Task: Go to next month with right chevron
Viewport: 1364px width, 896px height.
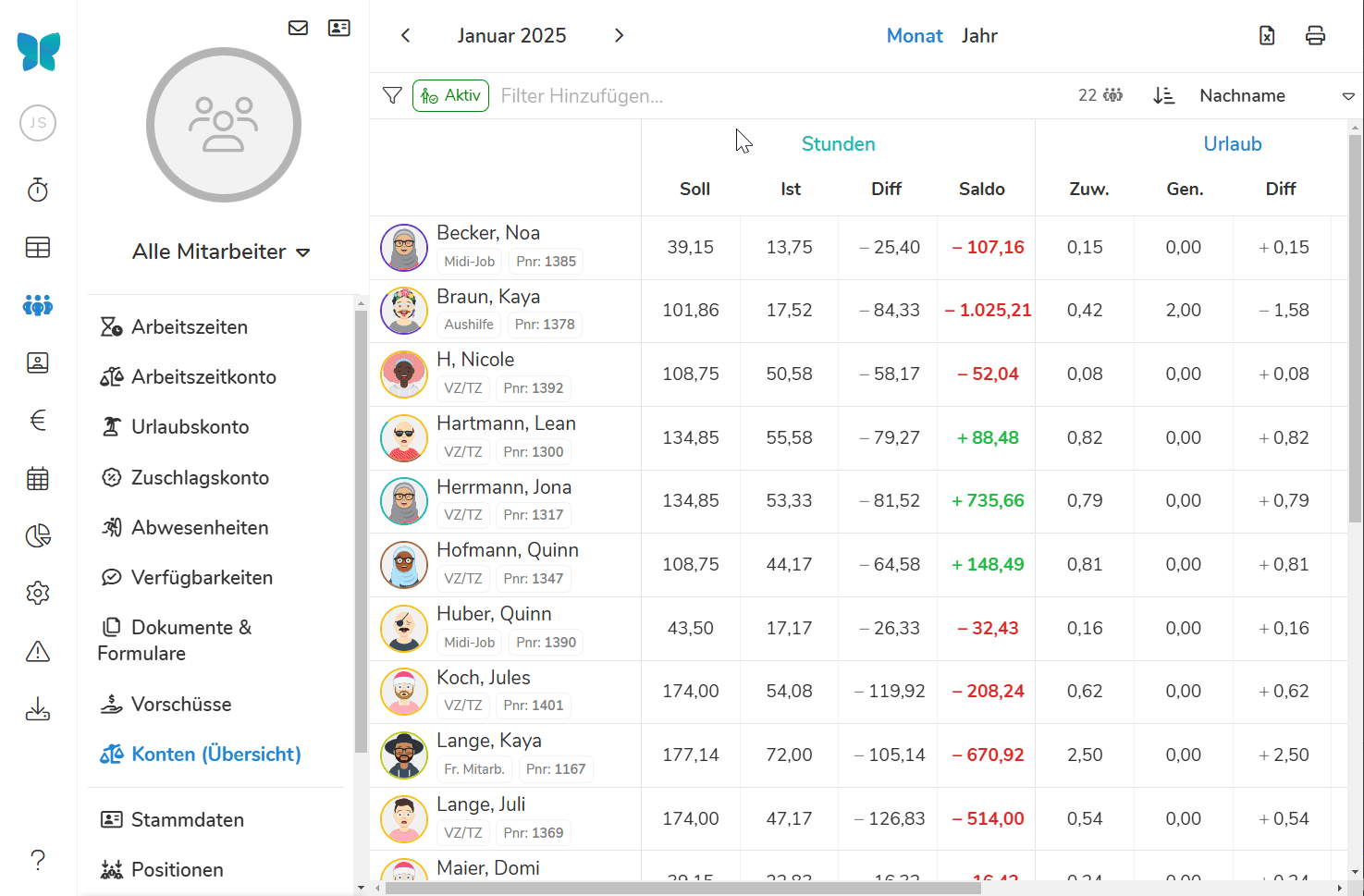Action: [620, 35]
